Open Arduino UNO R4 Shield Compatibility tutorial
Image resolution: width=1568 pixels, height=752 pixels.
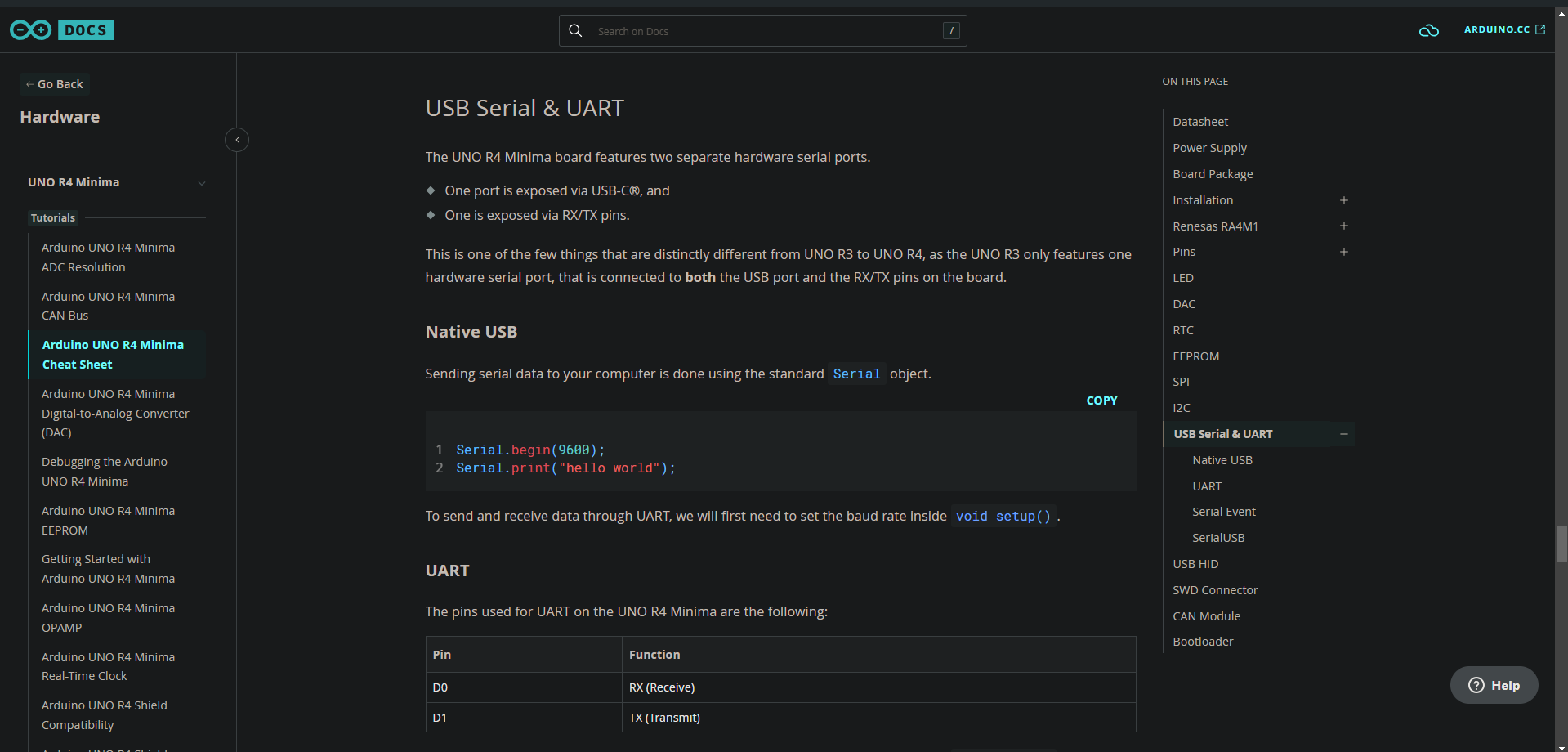coord(105,715)
